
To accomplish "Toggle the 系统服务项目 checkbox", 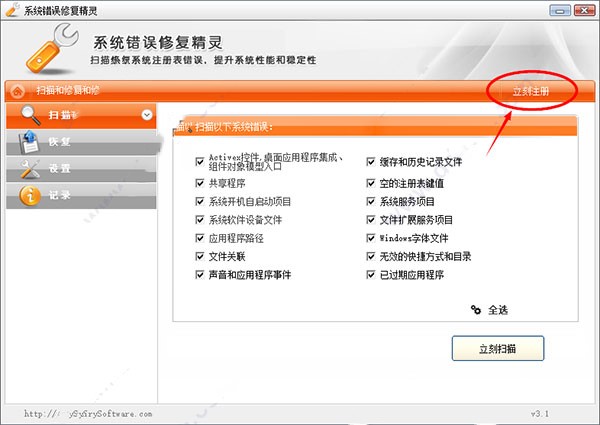I will point(370,201).
